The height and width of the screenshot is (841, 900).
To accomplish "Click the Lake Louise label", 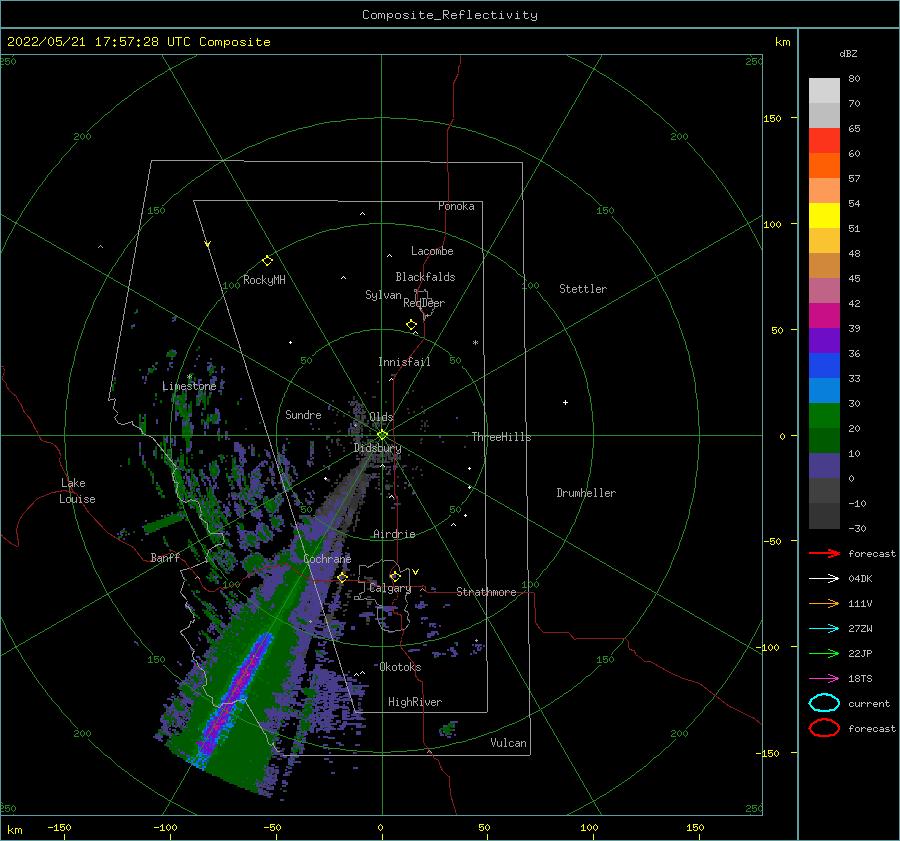I will (77, 491).
